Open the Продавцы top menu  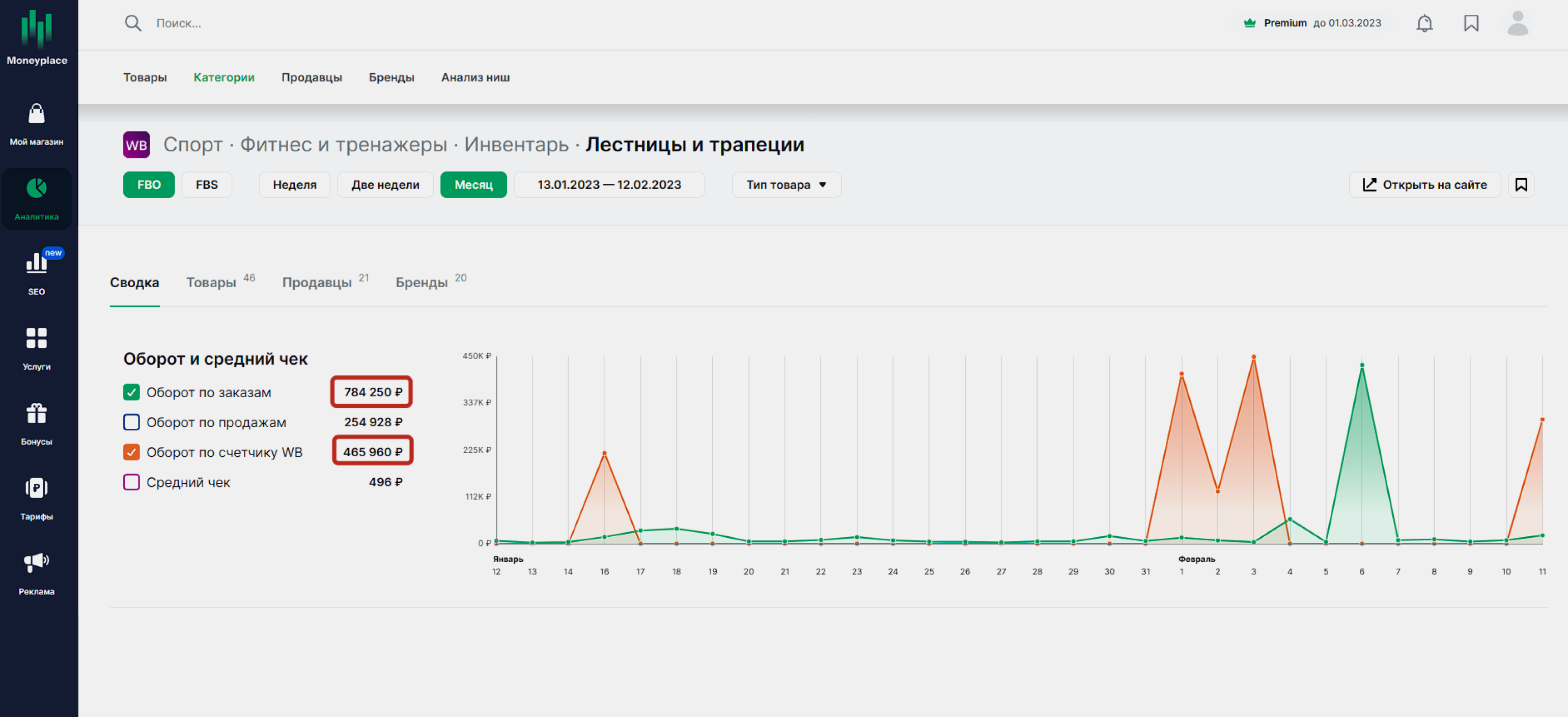pos(312,77)
